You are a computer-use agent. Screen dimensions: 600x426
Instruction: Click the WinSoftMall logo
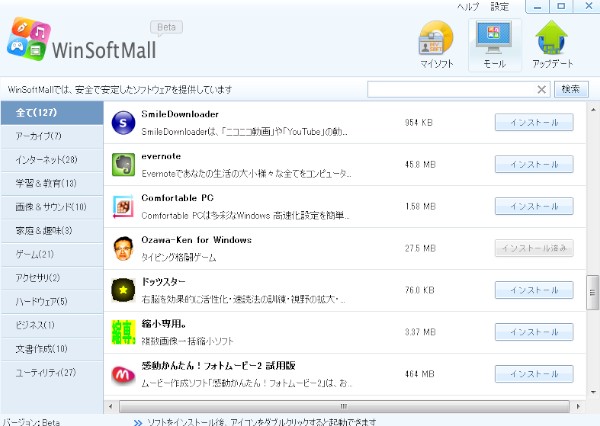[x=82, y=40]
